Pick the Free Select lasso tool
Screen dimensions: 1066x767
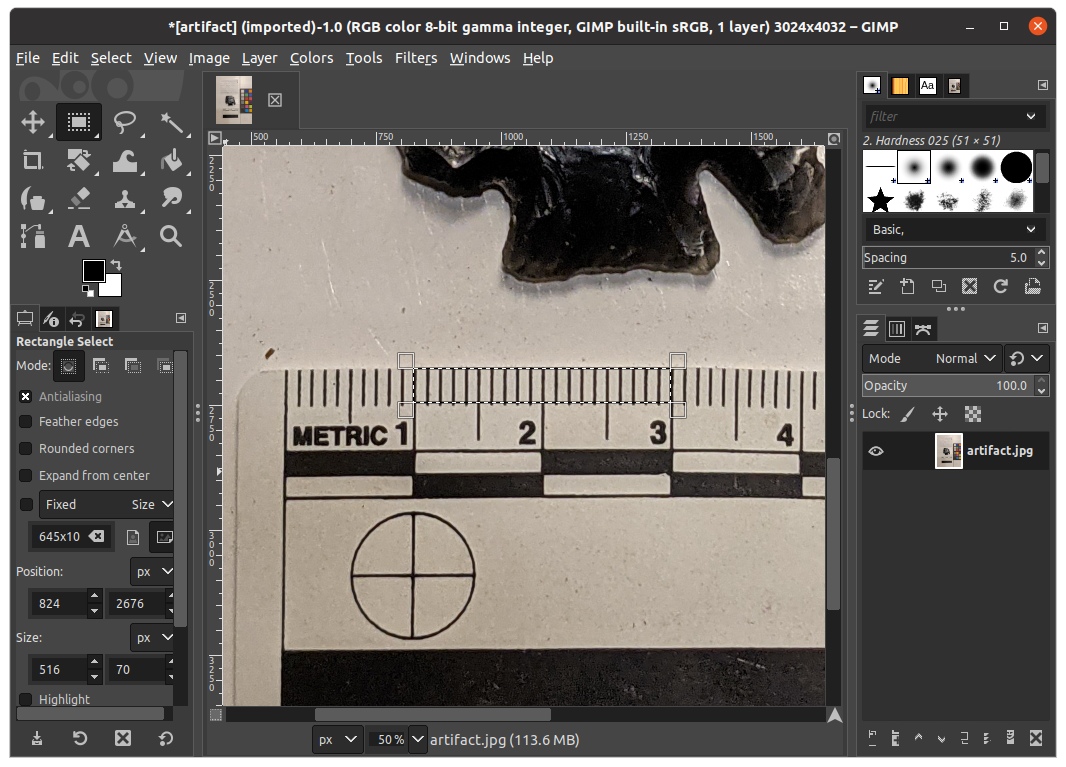tap(125, 122)
